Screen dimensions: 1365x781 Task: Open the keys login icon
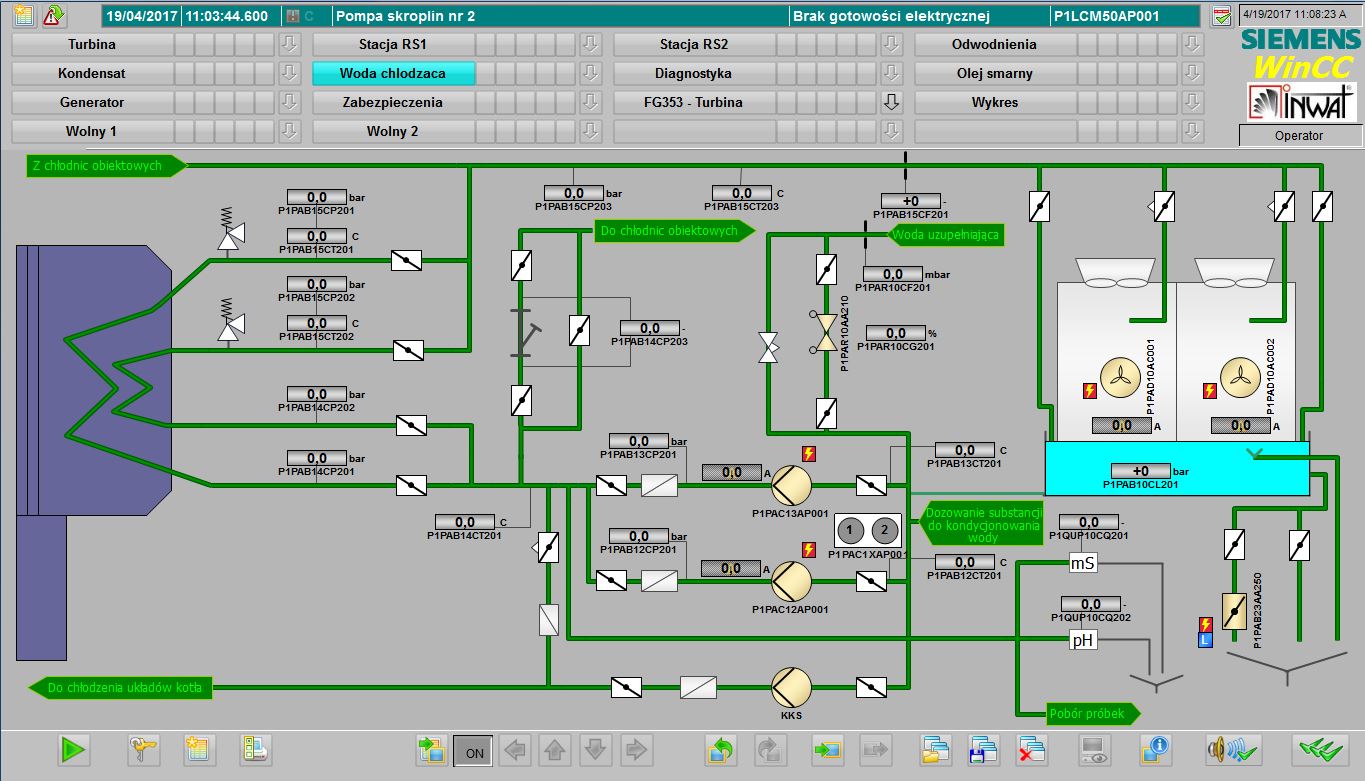[144, 749]
